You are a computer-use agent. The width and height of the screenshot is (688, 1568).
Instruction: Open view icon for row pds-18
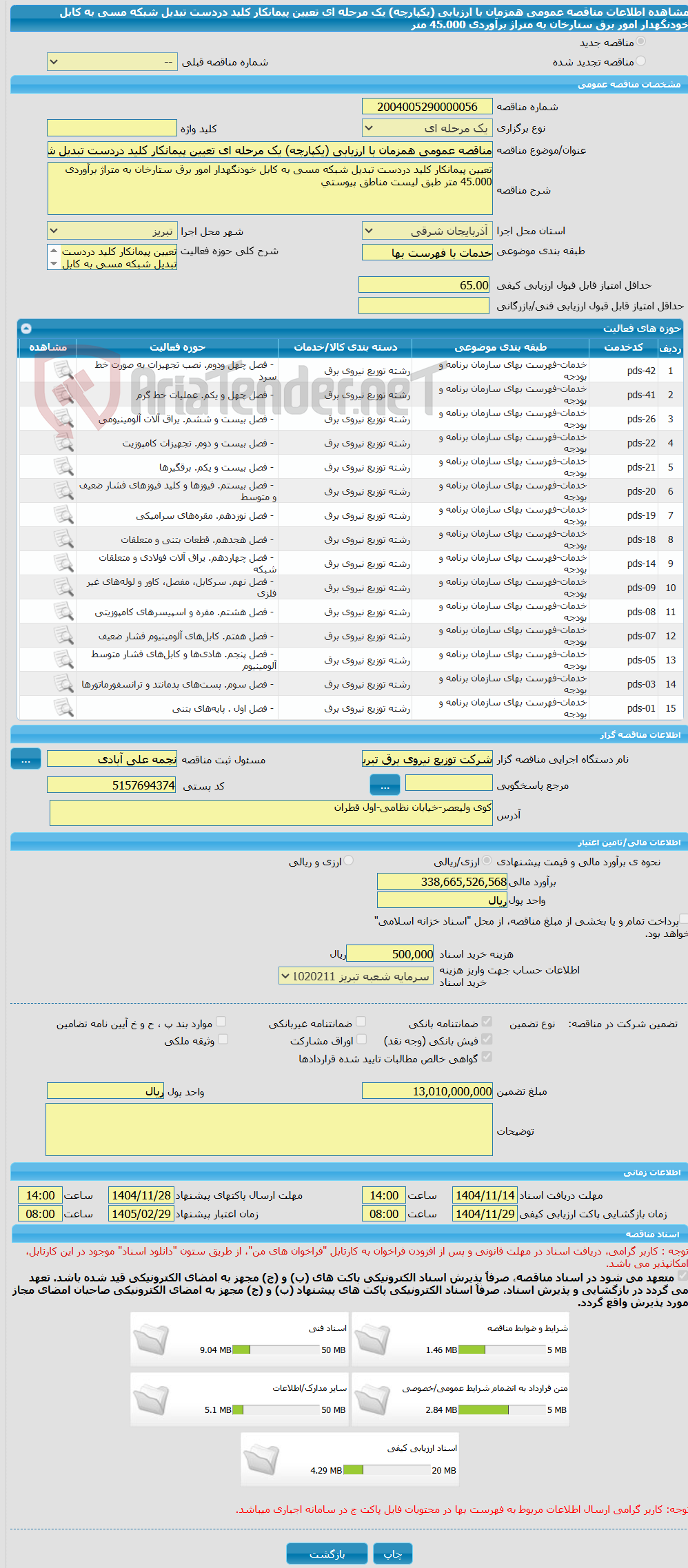[63, 539]
